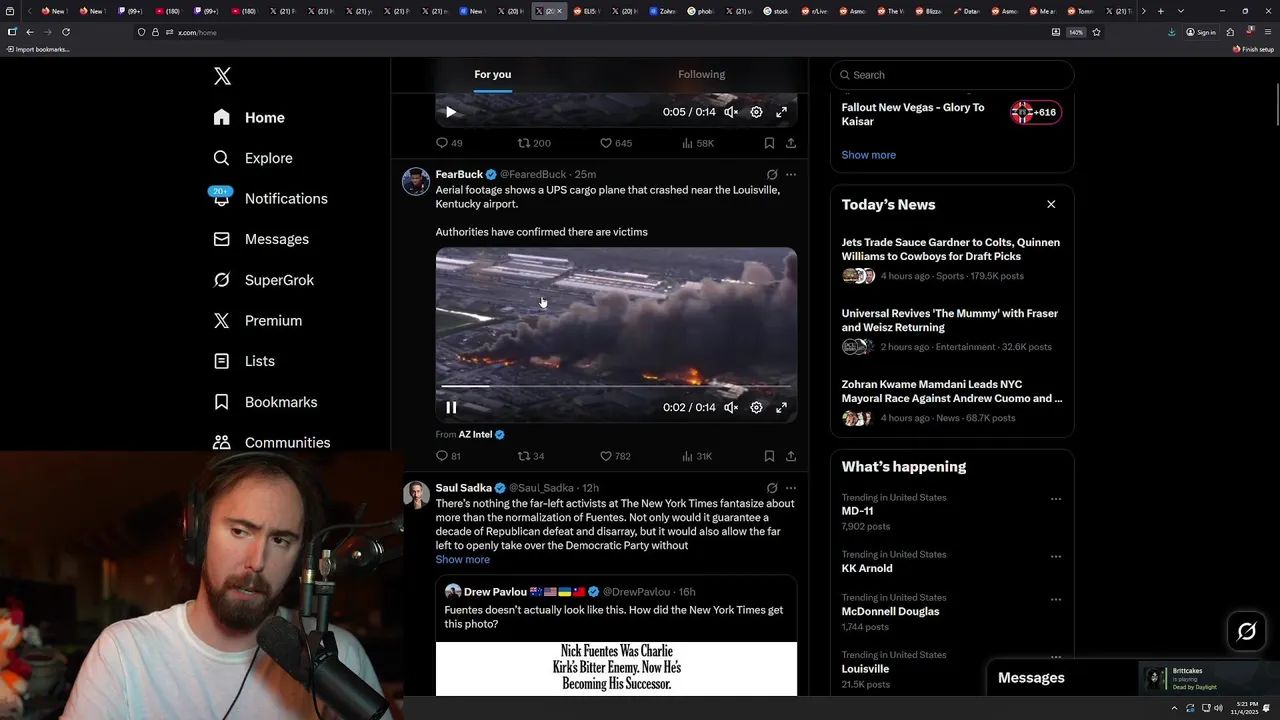Open the Grok floating button
Screen dimensions: 1280x720
1247,631
